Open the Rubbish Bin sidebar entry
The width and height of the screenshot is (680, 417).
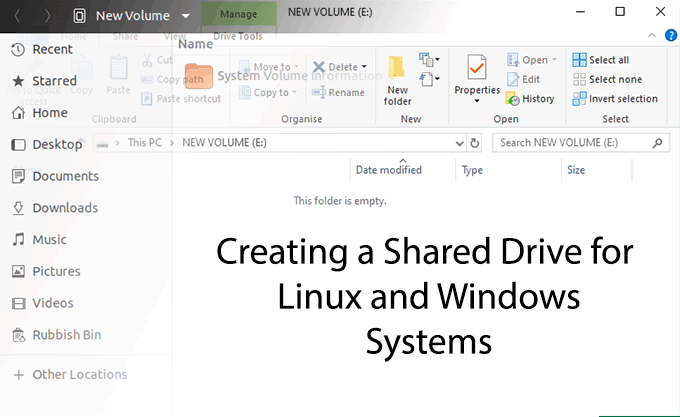point(66,335)
